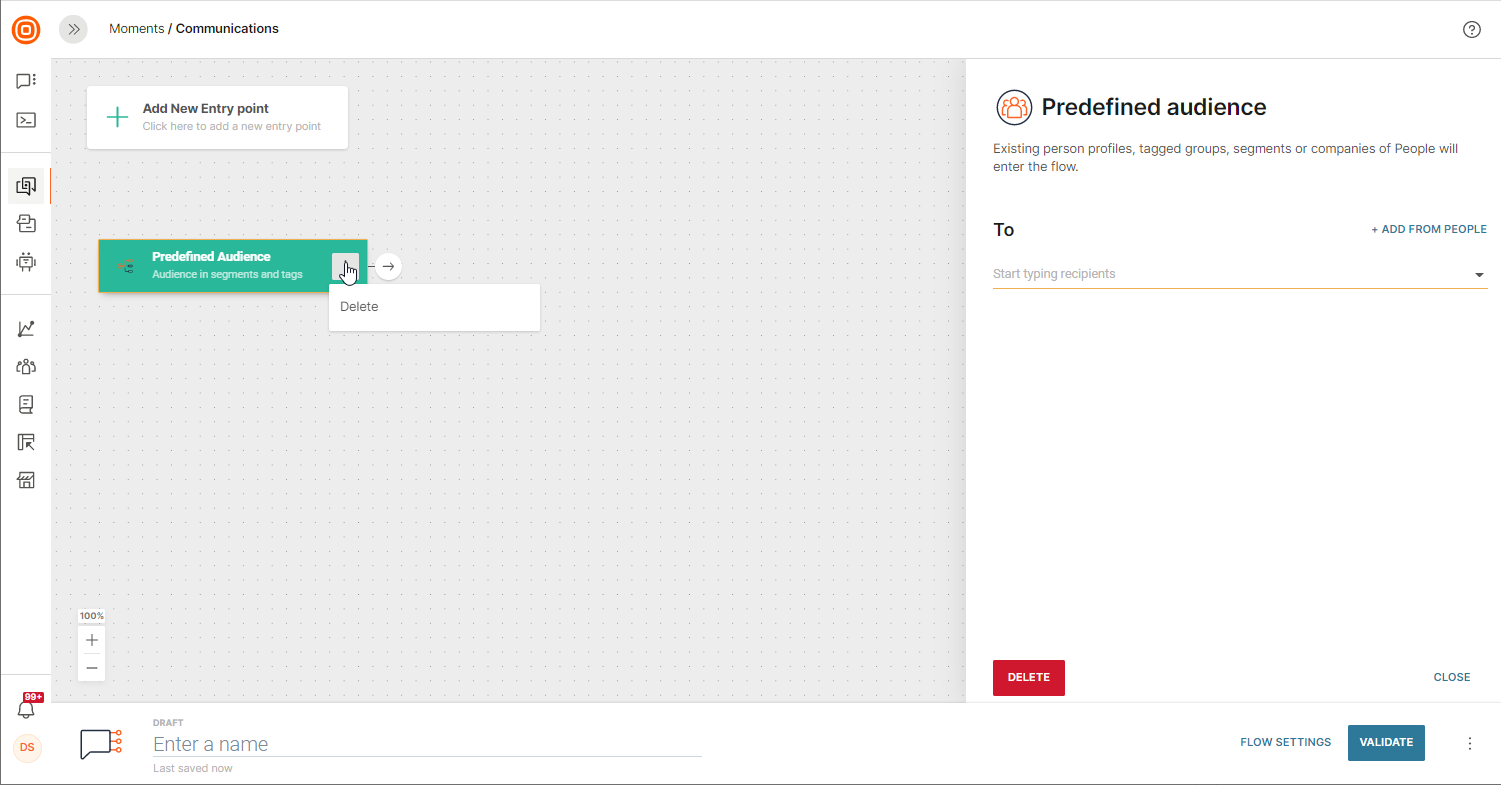Open the three-dot more options menu

pyautogui.click(x=1469, y=743)
